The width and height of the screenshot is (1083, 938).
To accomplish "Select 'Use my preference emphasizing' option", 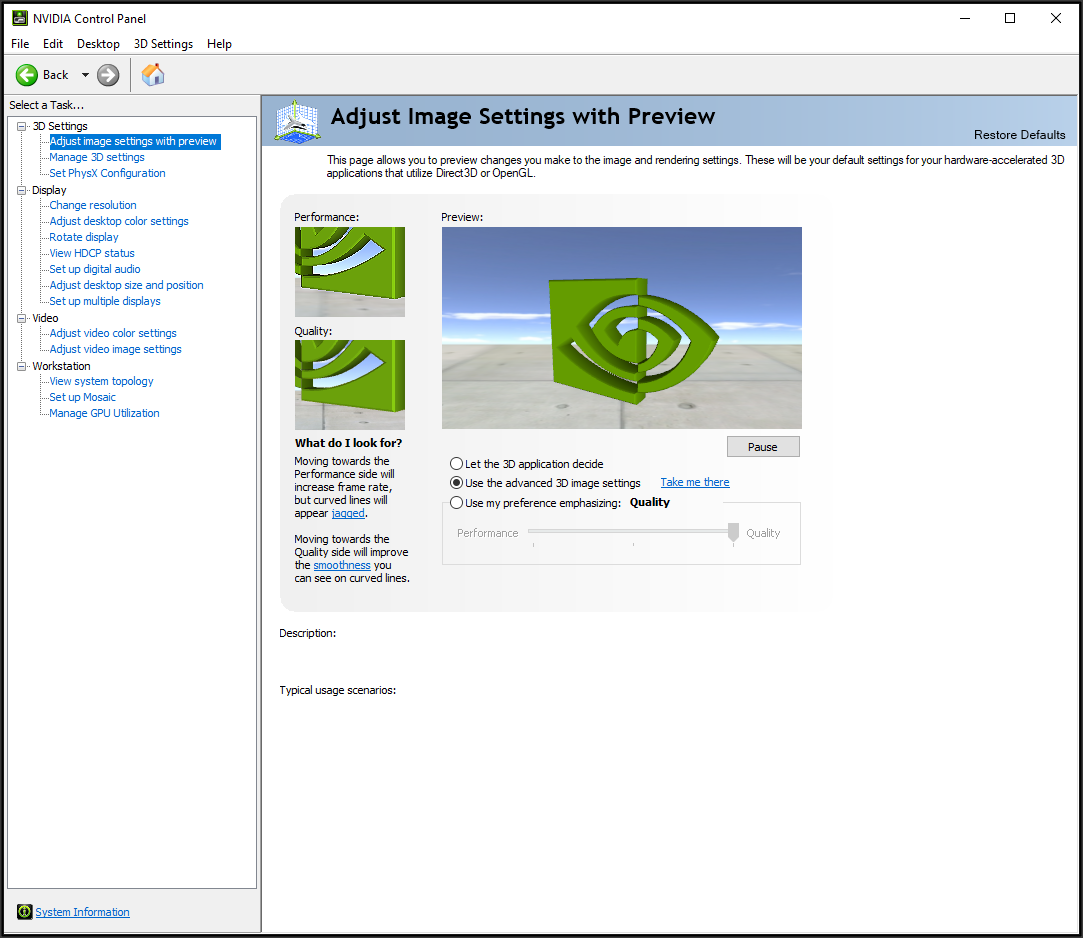I will tap(457, 503).
